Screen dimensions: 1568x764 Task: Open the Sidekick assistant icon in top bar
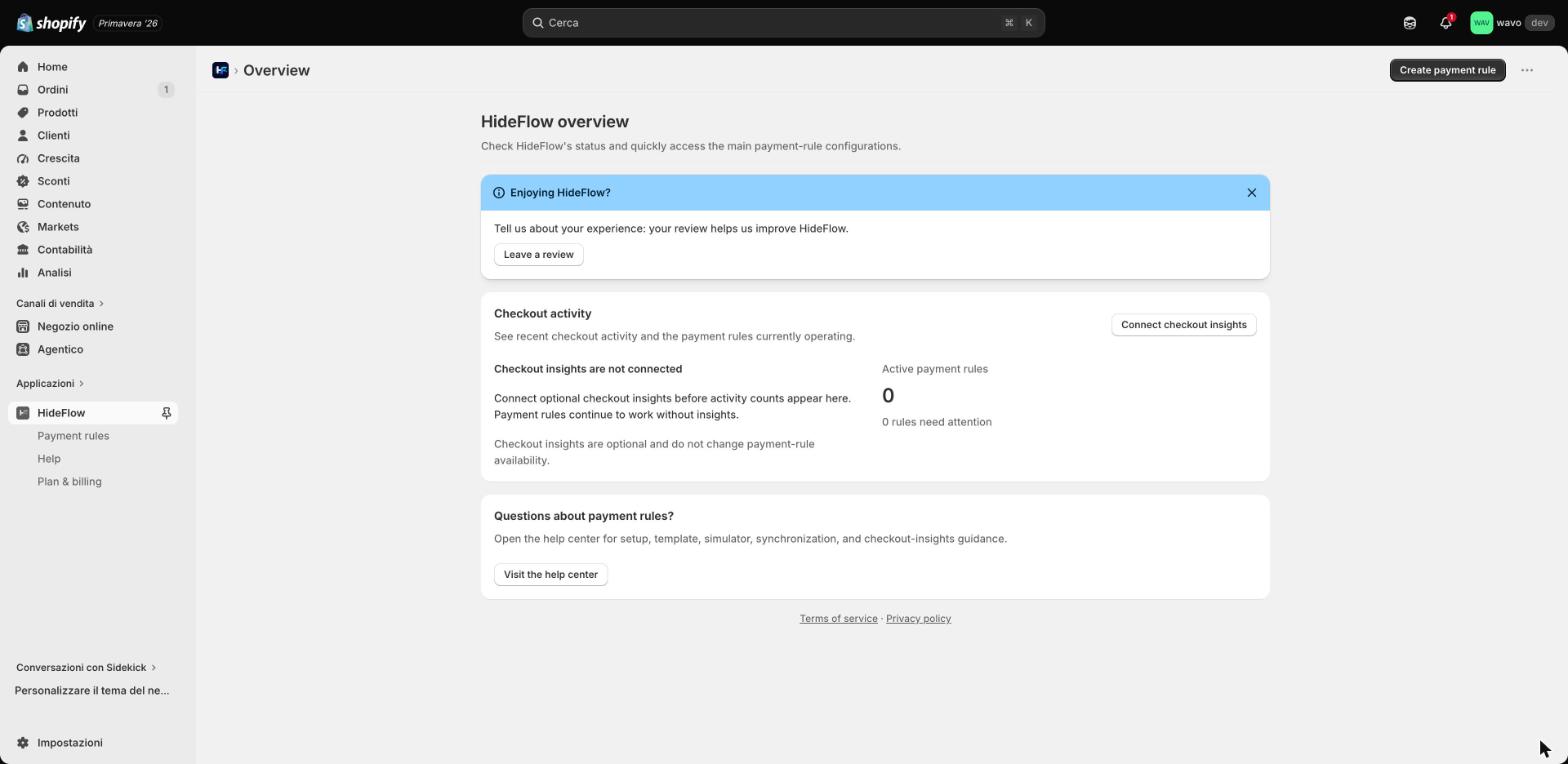tap(1409, 23)
